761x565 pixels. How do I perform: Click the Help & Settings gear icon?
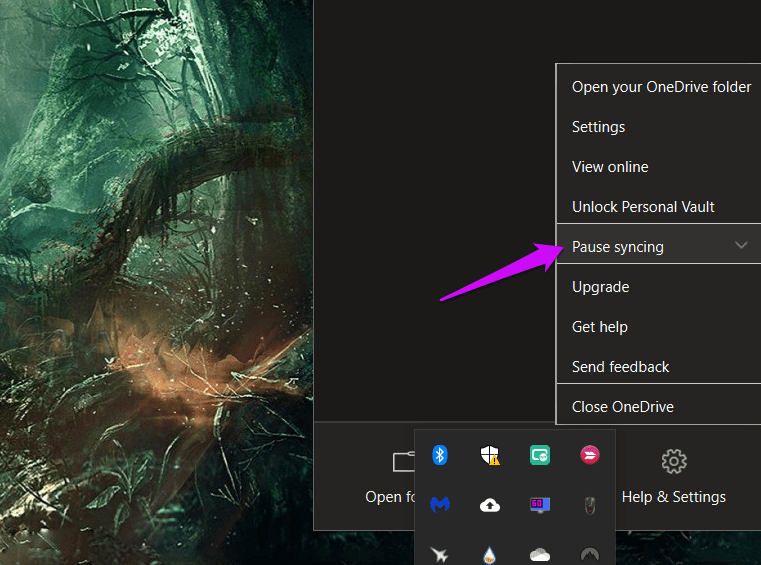point(674,461)
